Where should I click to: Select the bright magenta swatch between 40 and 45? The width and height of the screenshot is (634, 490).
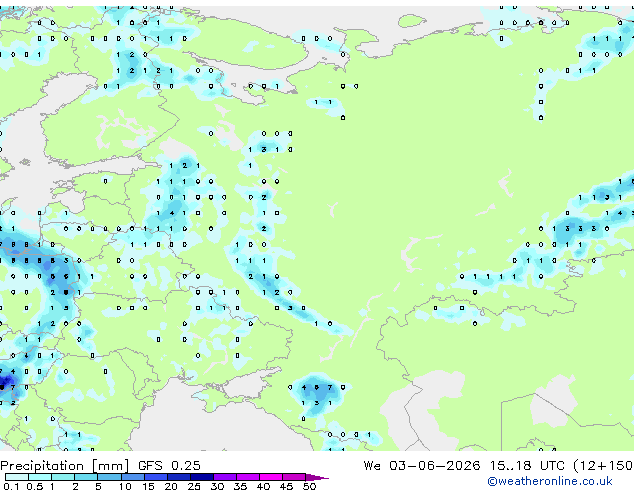click(271, 477)
